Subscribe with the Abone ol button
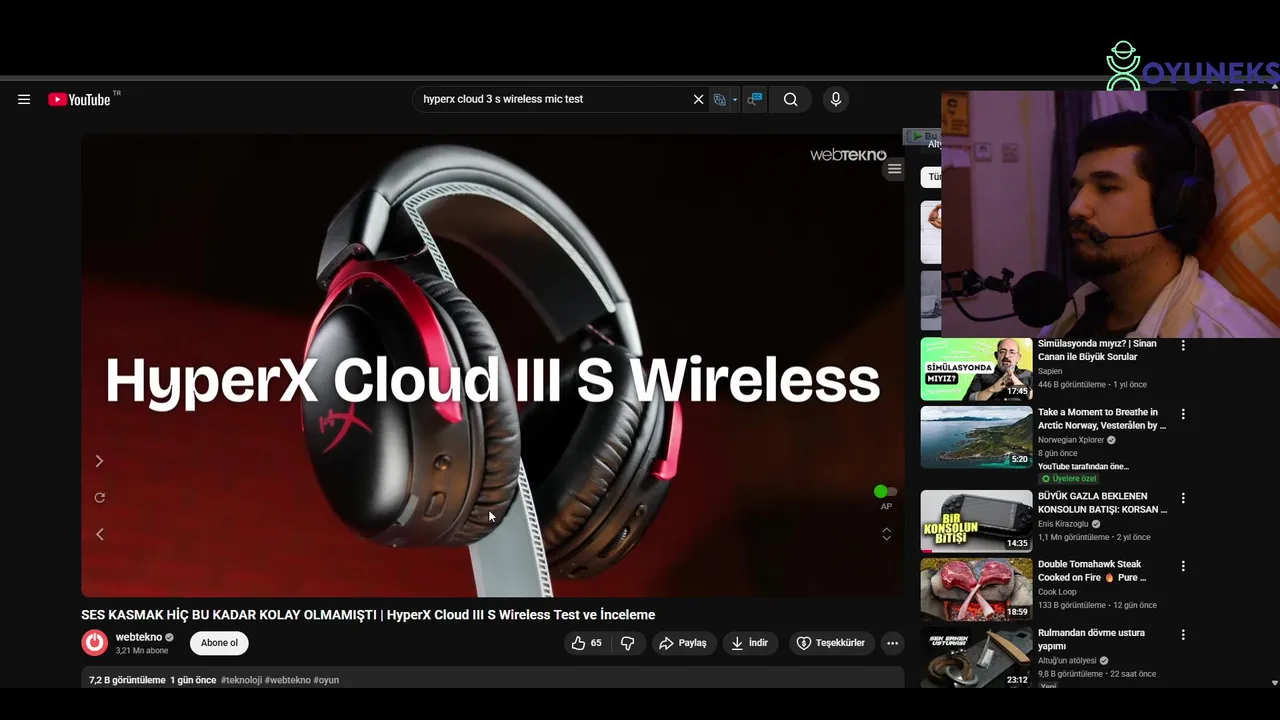 (x=219, y=643)
